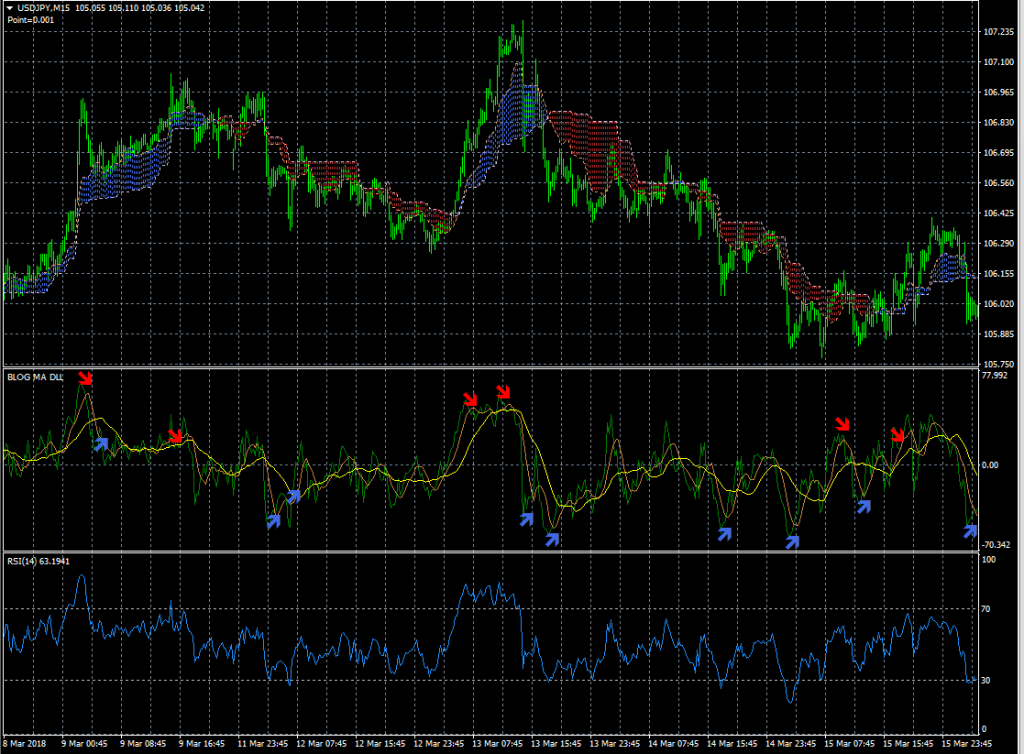Click the 107.235 value on the price scale
Screen dimensions: 1024x754
tap(998, 32)
